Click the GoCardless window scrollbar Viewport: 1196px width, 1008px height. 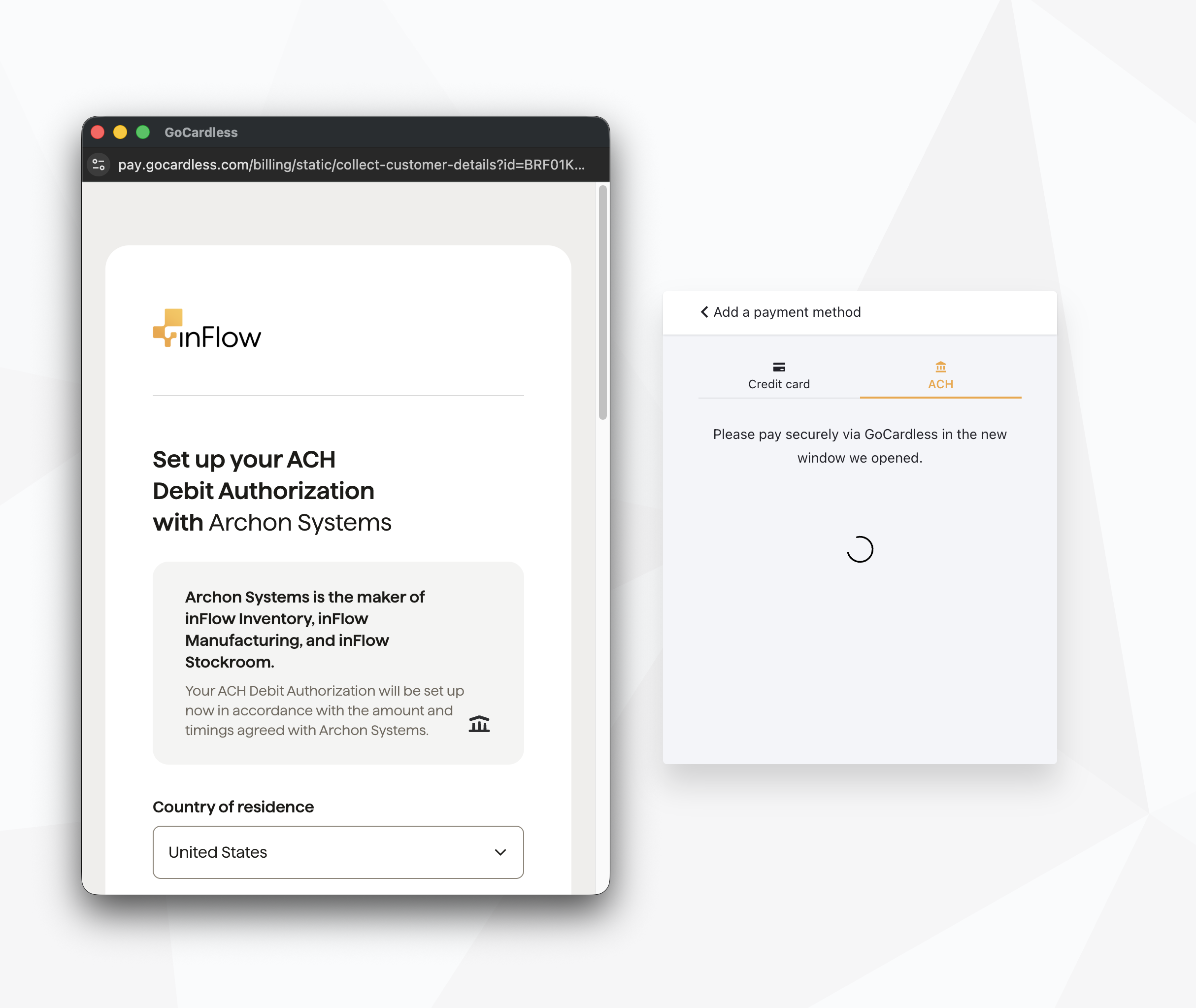tap(602, 302)
